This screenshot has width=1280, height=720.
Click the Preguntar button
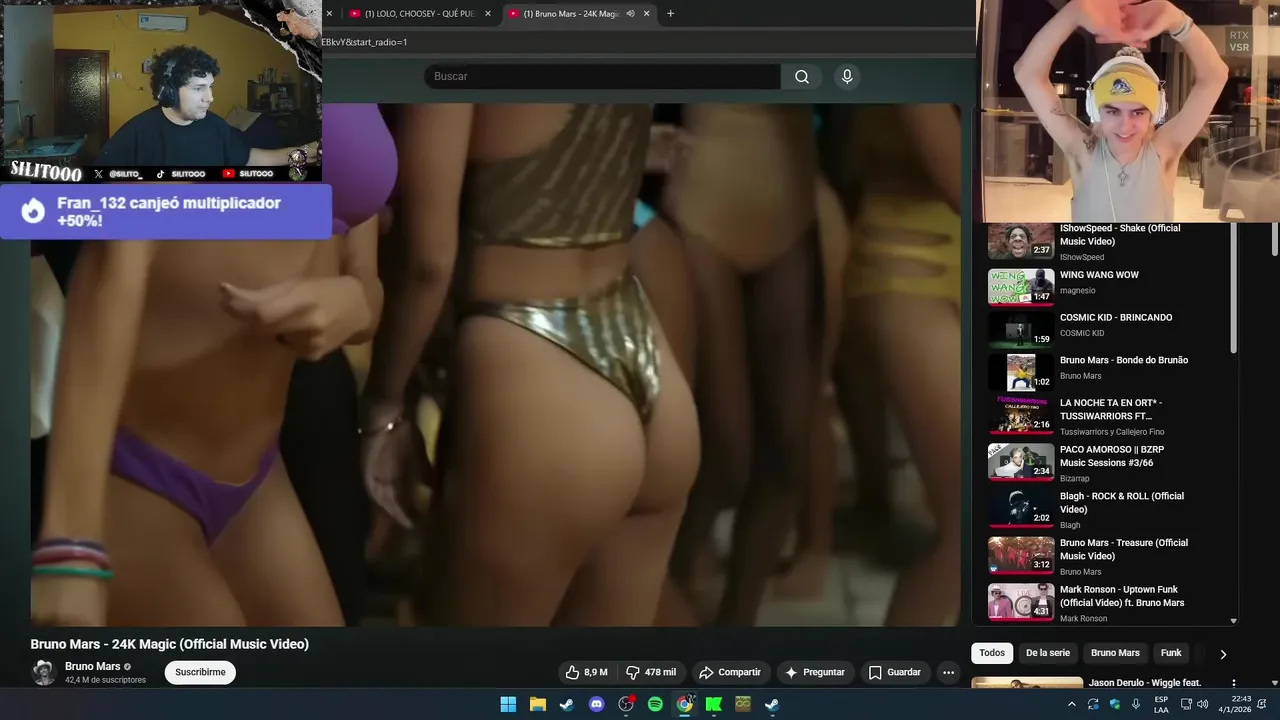click(815, 672)
